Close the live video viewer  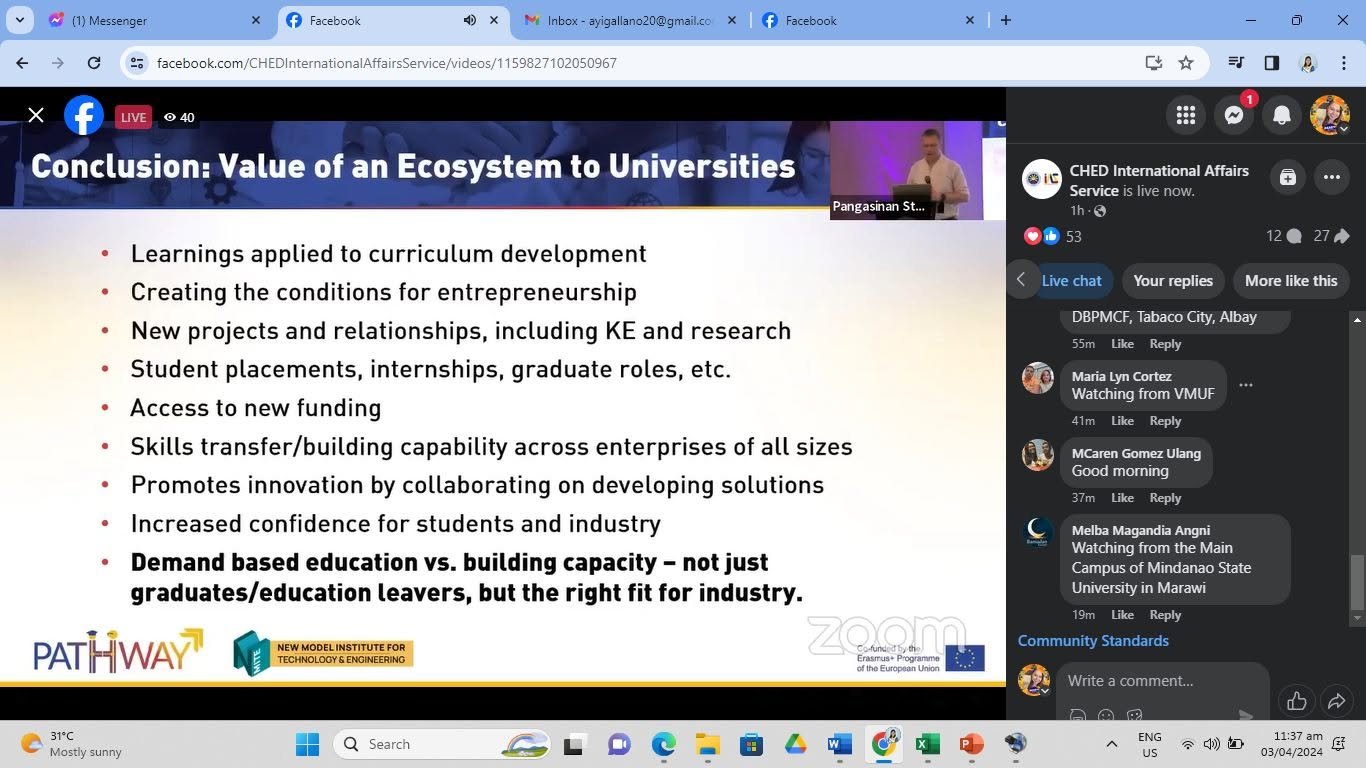36,116
